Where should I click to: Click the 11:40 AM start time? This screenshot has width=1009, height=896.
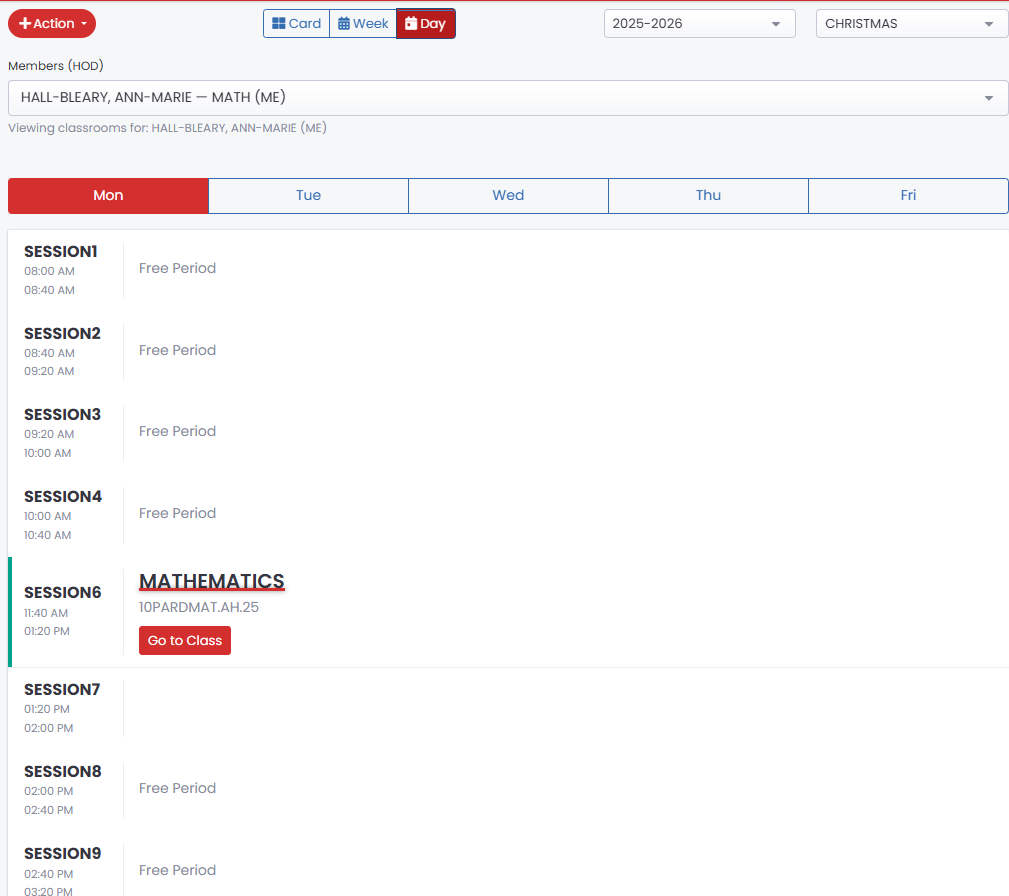pyautogui.click(x=46, y=613)
